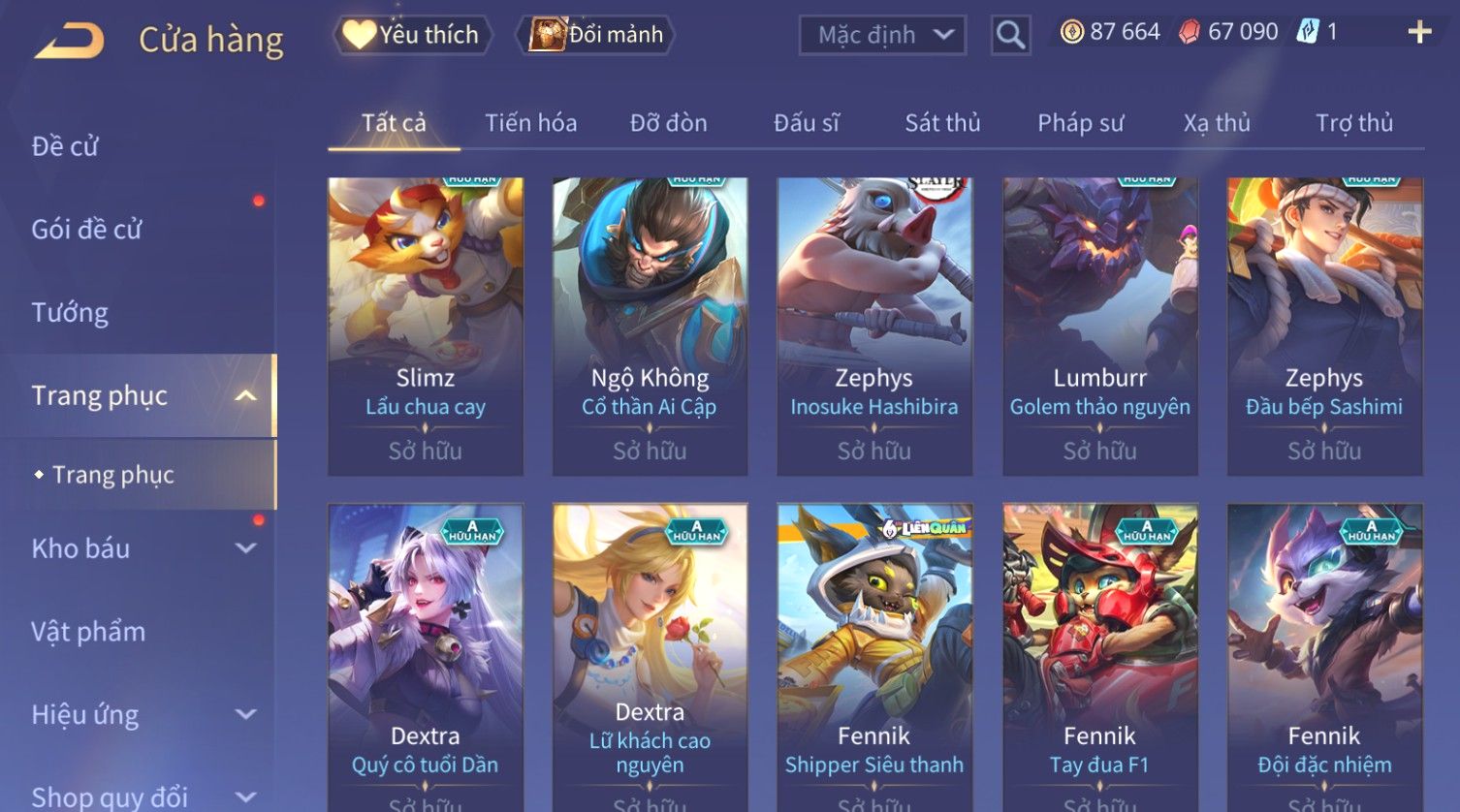Open Yêu thích heart favorites
This screenshot has width=1460, height=812.
click(x=412, y=35)
